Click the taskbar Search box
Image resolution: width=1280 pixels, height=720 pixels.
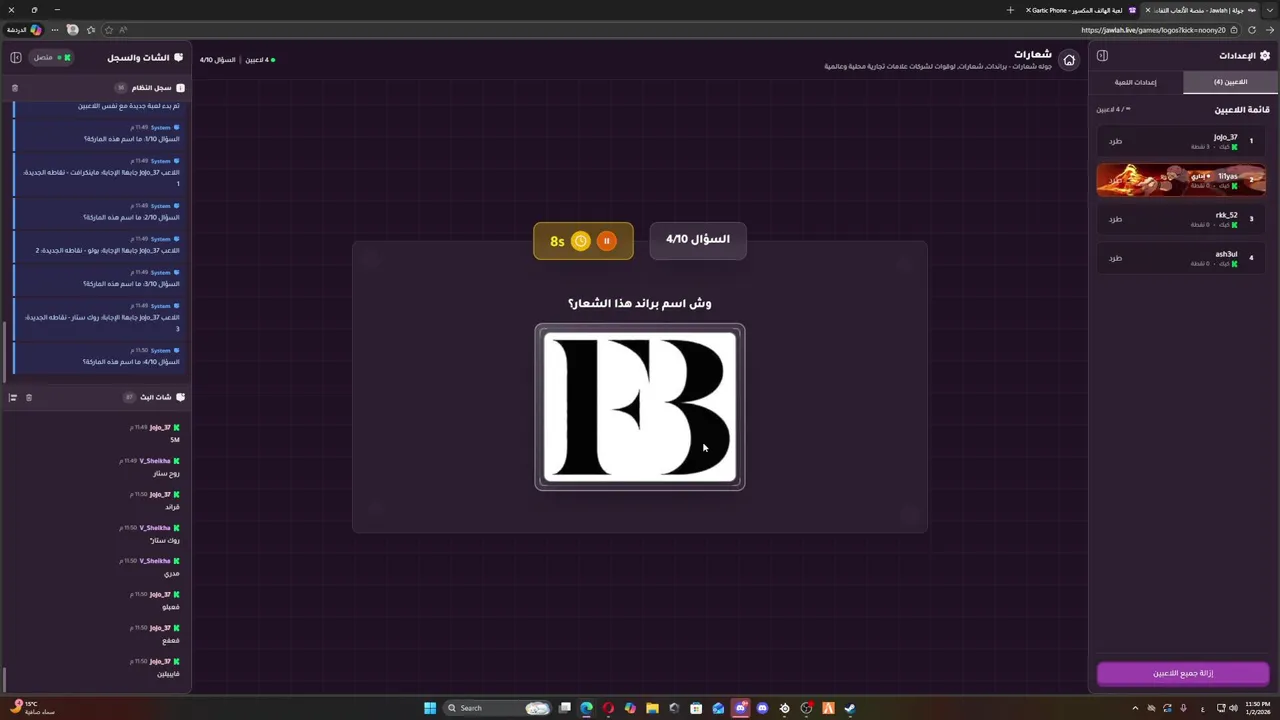pos(498,708)
